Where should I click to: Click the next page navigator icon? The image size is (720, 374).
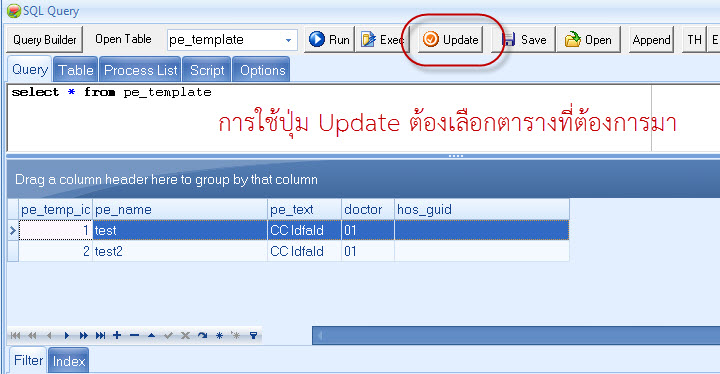(84, 335)
